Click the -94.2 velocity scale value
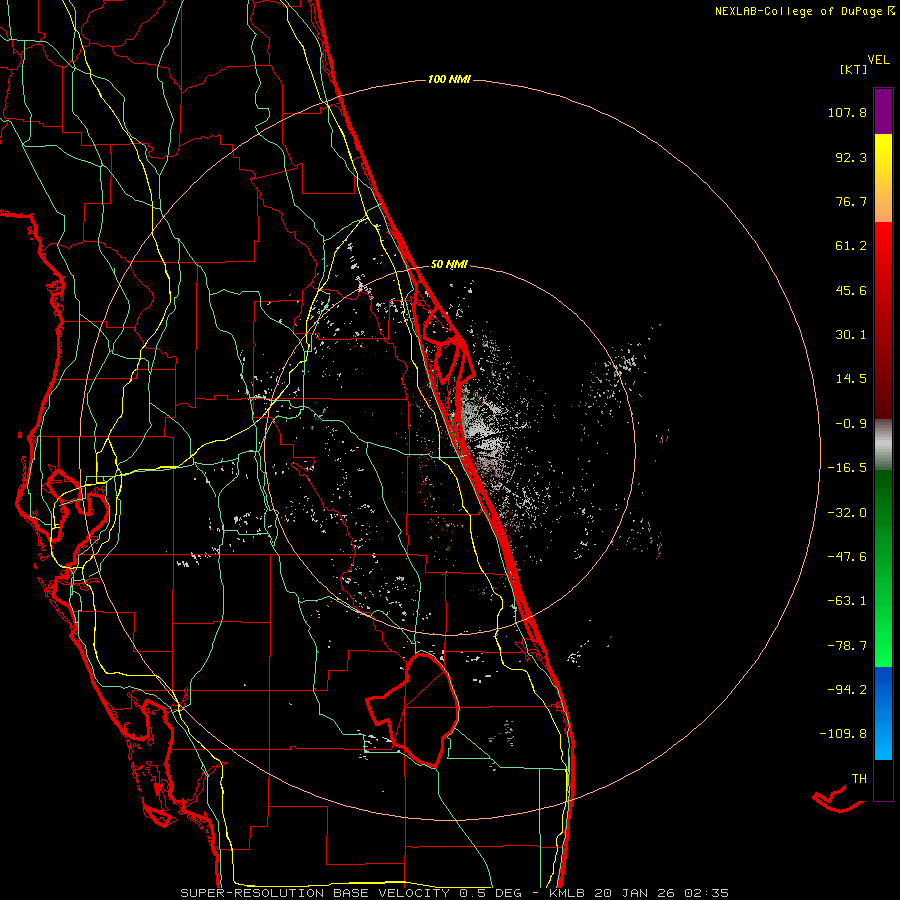This screenshot has width=900, height=900. (x=847, y=689)
